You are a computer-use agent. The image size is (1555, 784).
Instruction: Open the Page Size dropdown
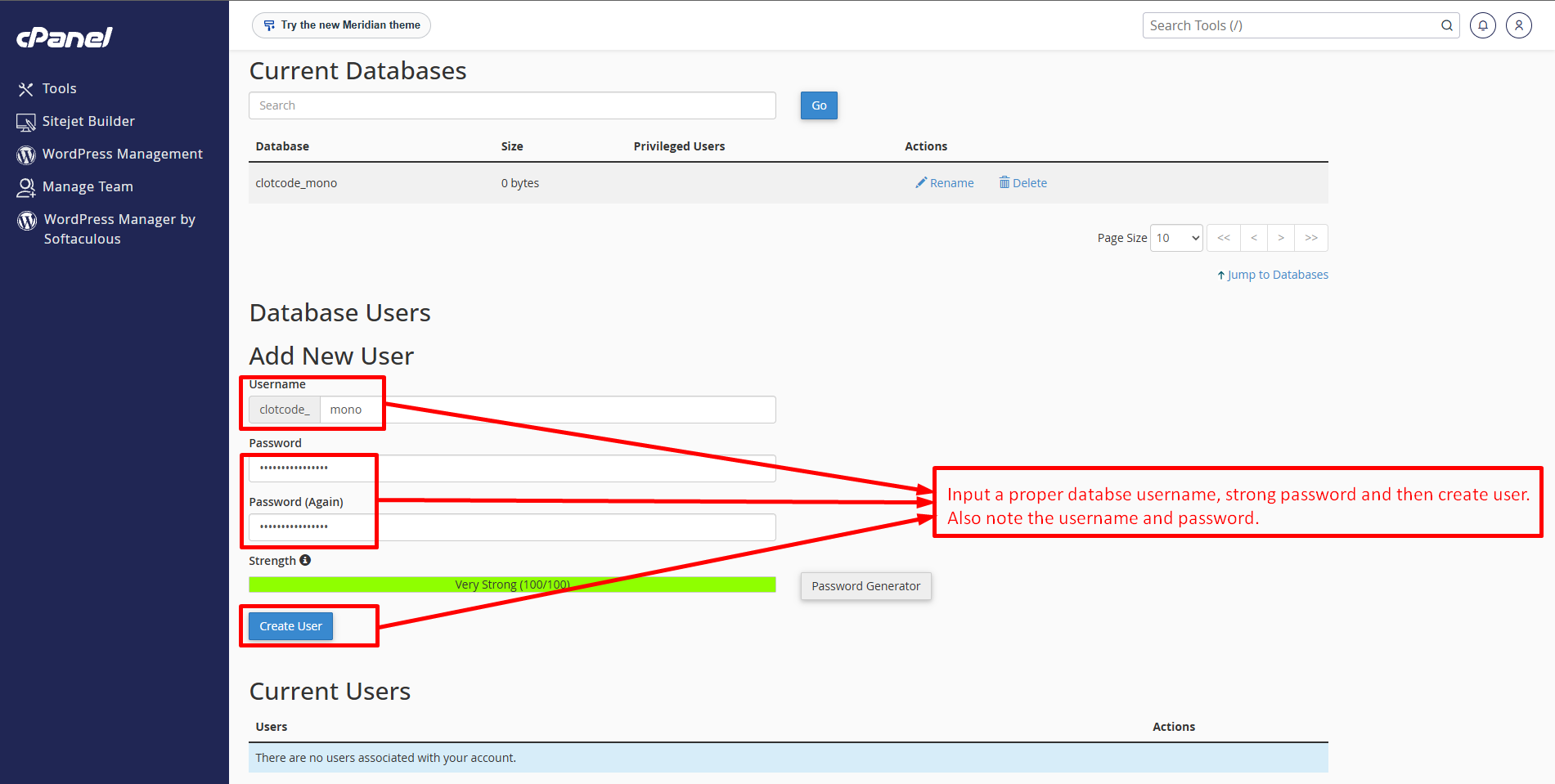pos(1176,238)
